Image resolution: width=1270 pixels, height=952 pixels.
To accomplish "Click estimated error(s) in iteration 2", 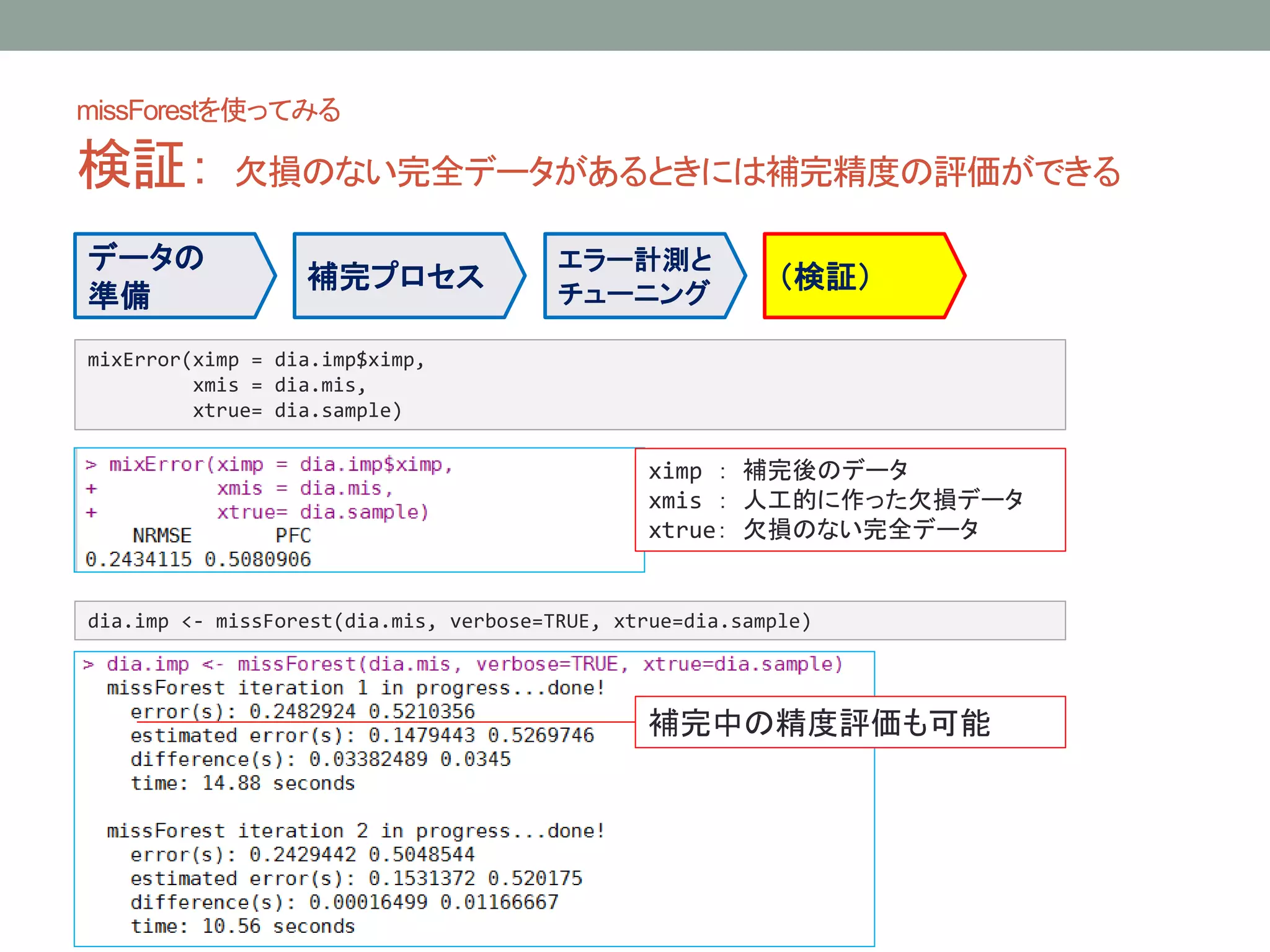I will click(x=355, y=878).
